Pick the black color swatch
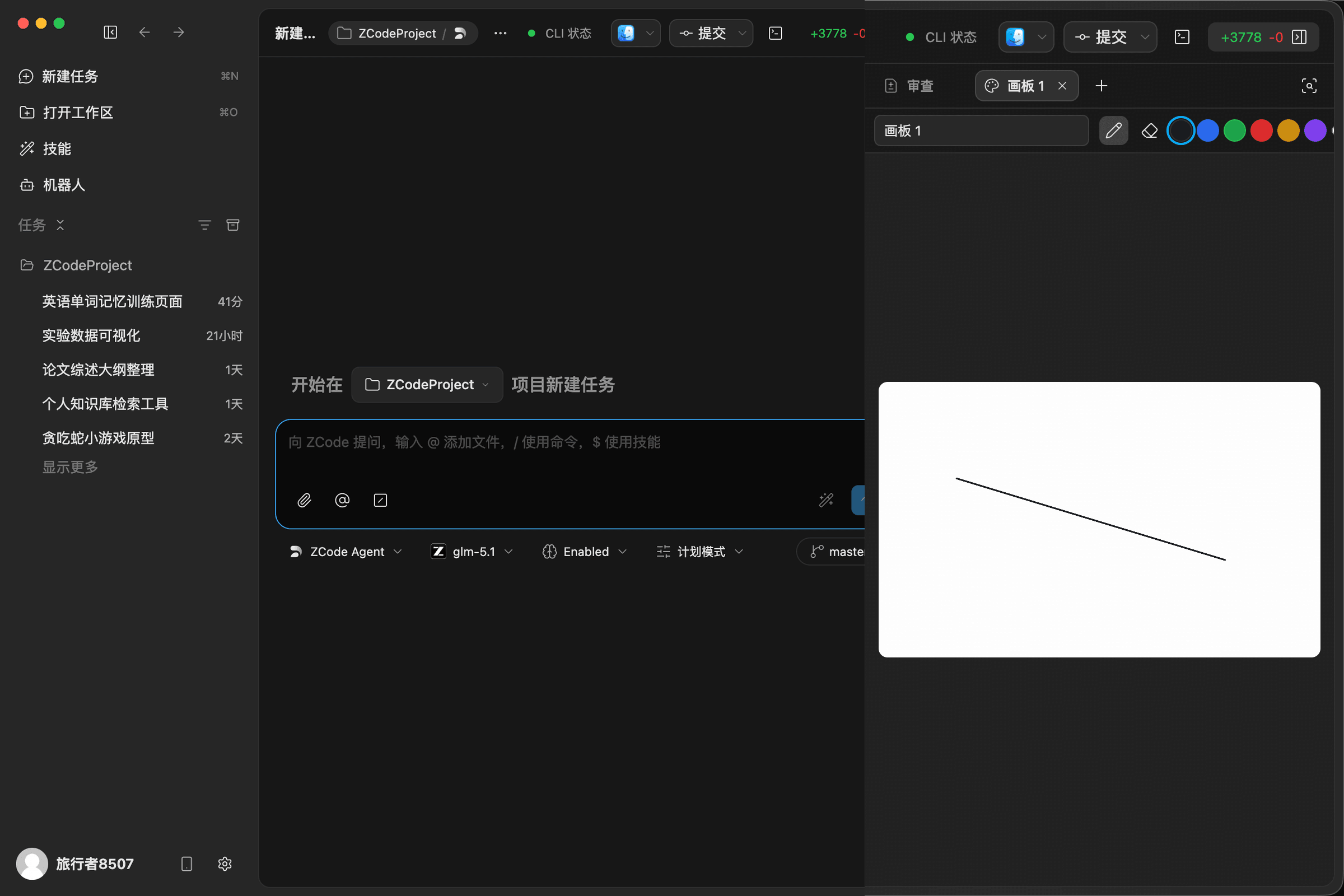Image resolution: width=1344 pixels, height=896 pixels. tap(1180, 131)
